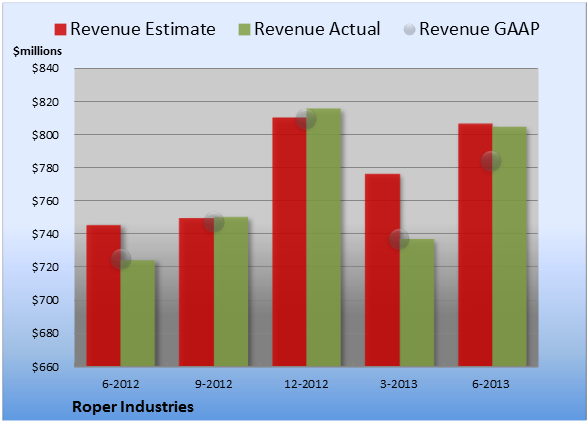588x422 pixels.
Task: Select the green actual bar for 9-2012
Action: pos(231,291)
